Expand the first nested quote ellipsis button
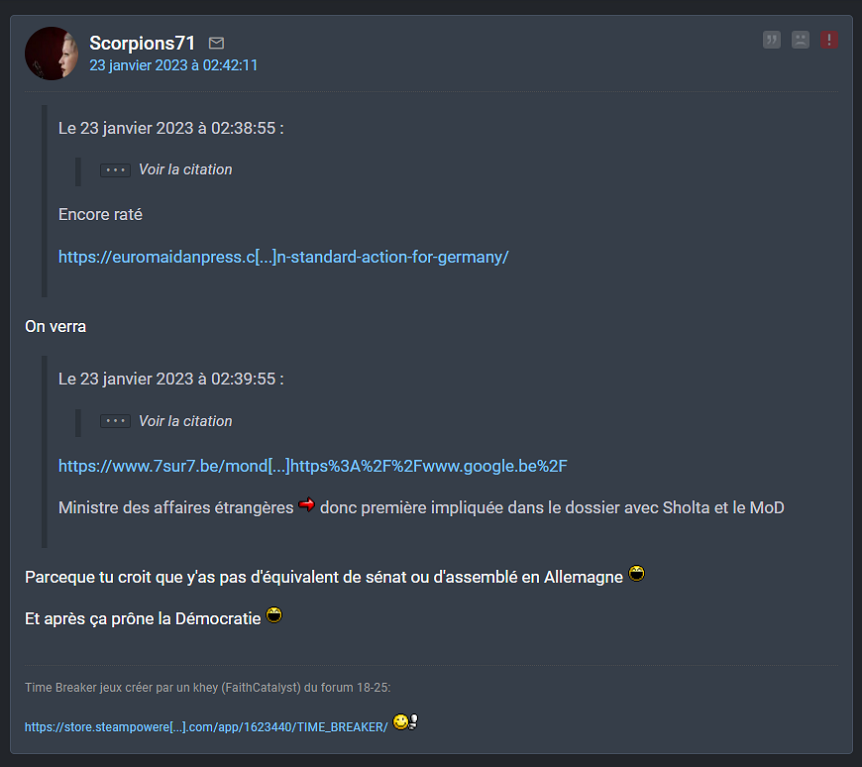Screen dimensions: 862x767 pyautogui.click(x=115, y=170)
